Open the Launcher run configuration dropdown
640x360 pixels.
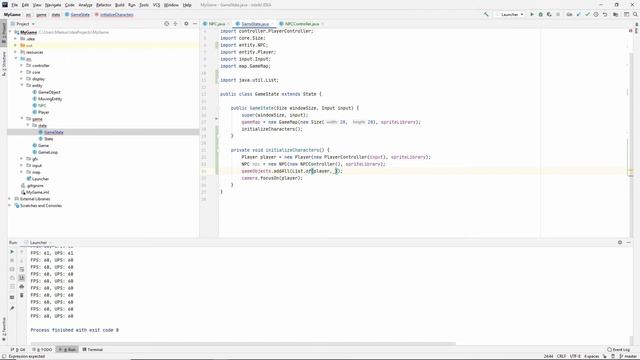(510, 14)
